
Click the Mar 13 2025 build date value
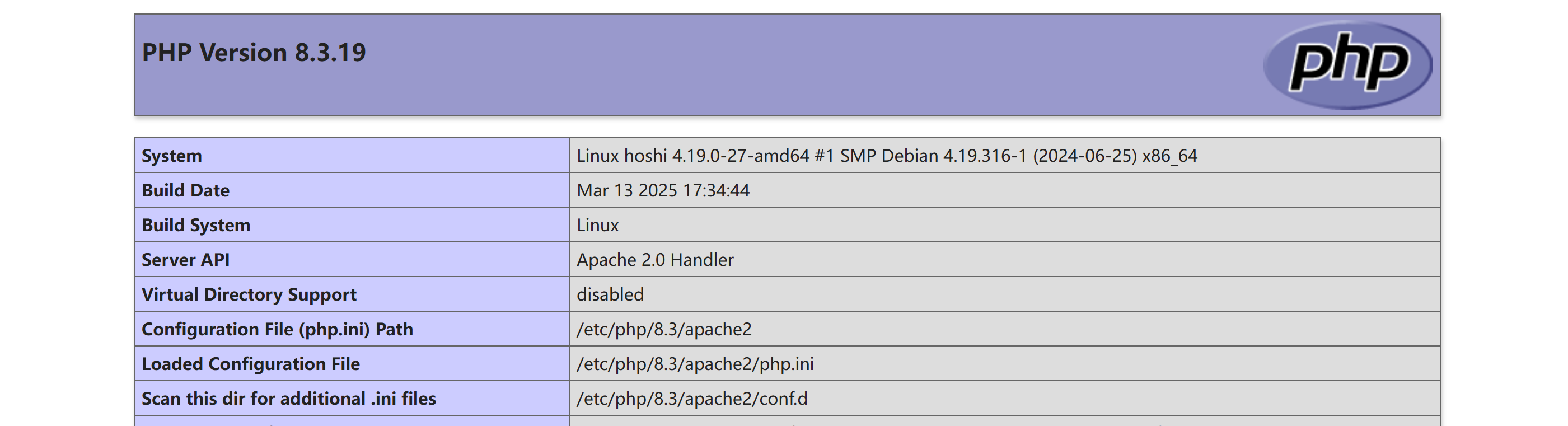[663, 190]
